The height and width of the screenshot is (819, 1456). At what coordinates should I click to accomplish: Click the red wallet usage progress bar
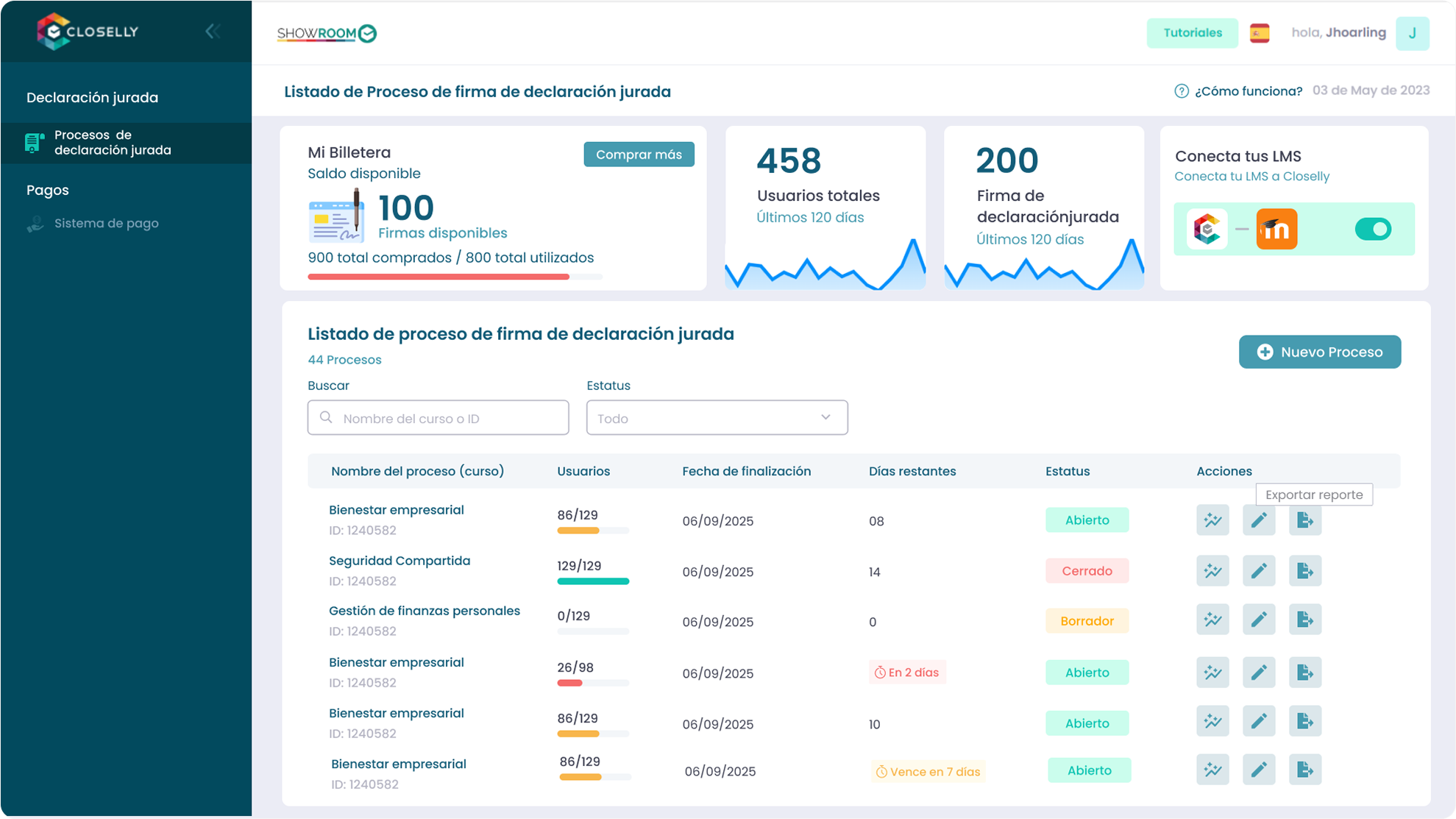pos(438,277)
